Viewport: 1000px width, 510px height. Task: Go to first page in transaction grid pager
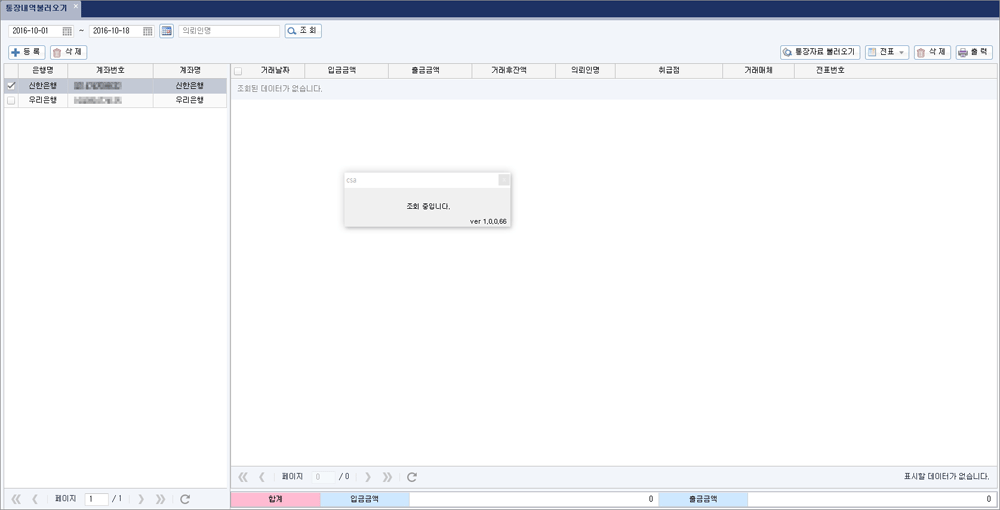[243, 477]
